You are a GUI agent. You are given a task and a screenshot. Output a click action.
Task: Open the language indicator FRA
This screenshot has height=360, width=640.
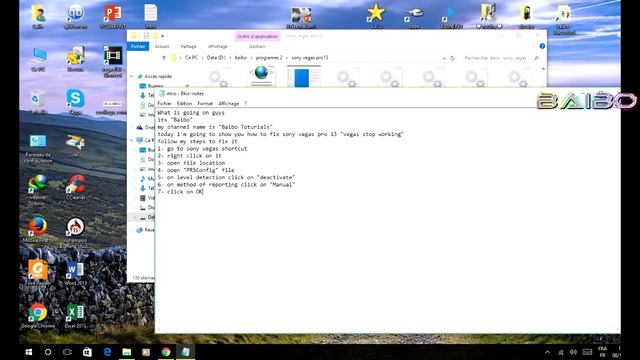[602, 352]
